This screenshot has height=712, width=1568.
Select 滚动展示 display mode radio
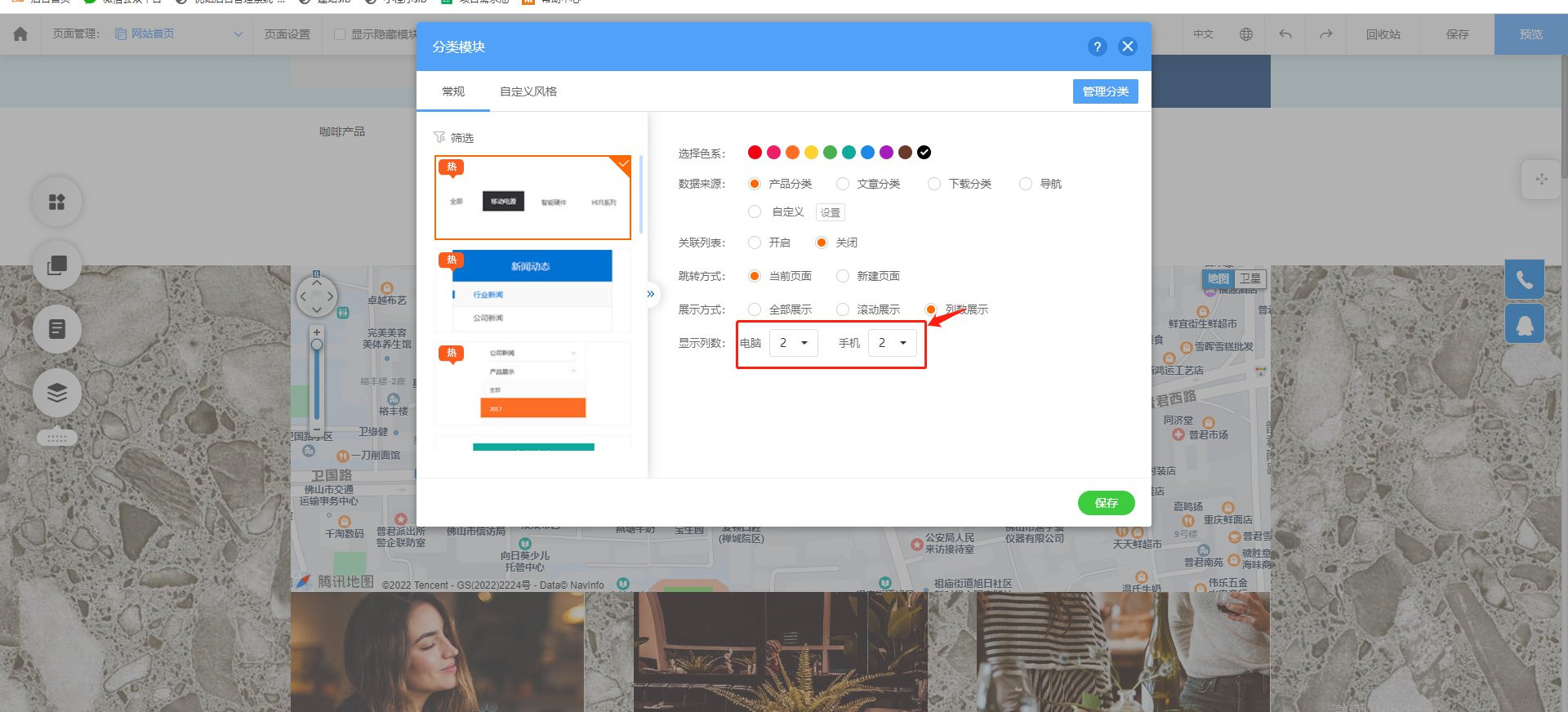(x=843, y=309)
